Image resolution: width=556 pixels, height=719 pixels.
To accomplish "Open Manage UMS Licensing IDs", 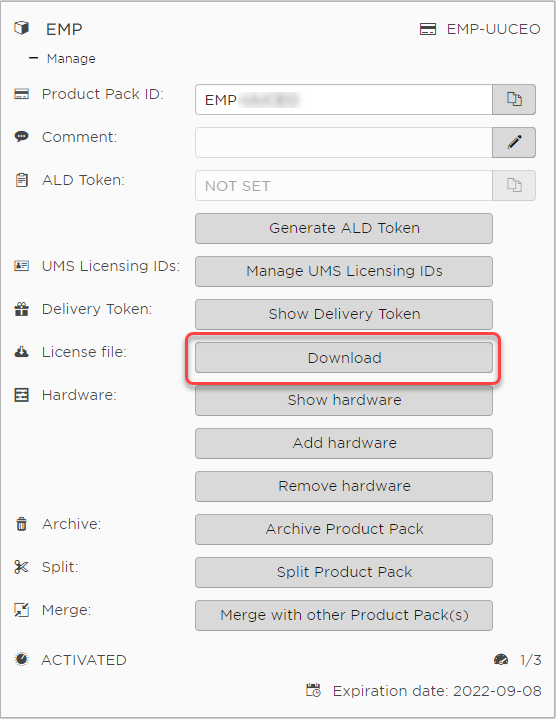I will 344,271.
